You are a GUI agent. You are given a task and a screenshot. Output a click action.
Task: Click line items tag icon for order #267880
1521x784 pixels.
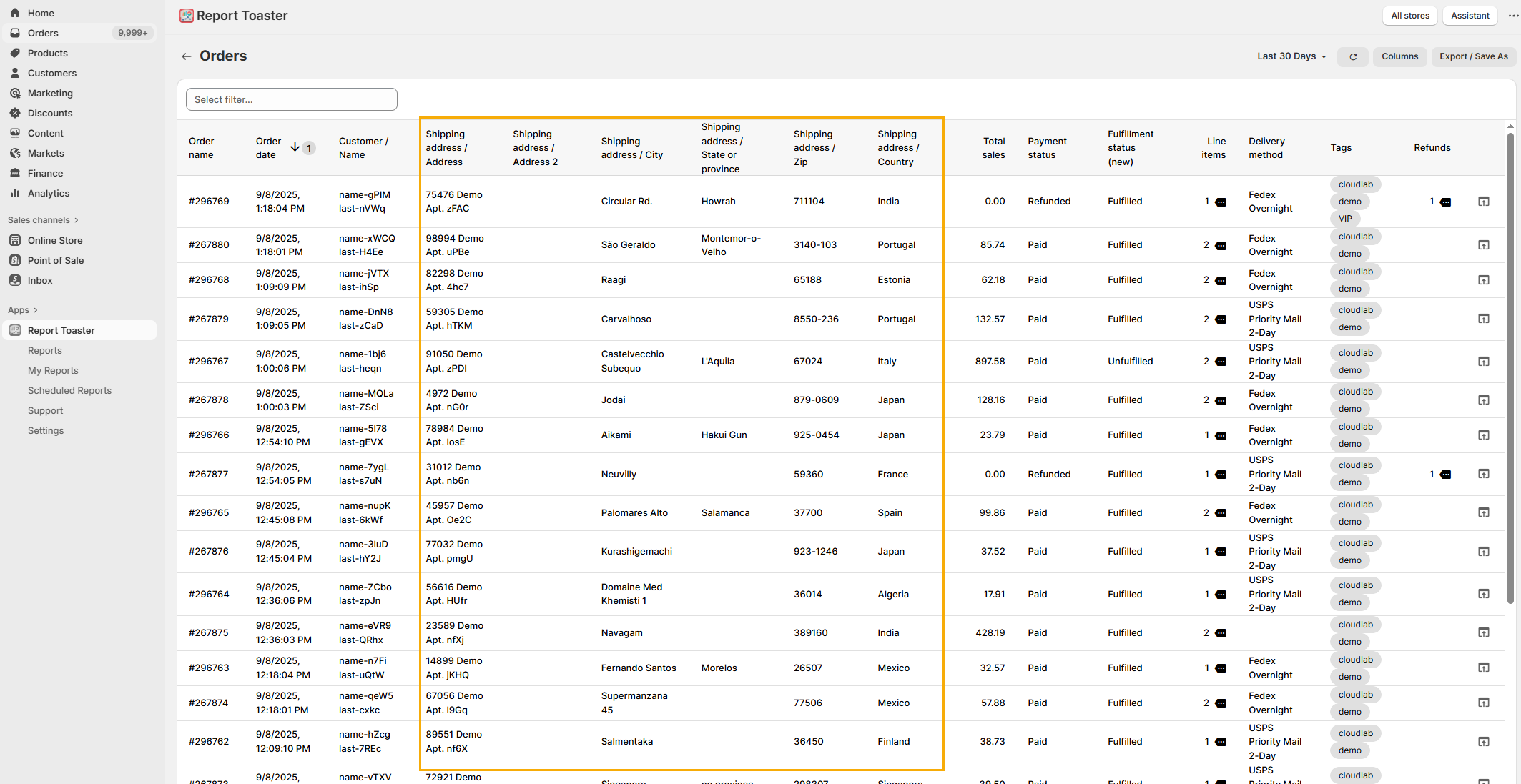click(x=1221, y=245)
